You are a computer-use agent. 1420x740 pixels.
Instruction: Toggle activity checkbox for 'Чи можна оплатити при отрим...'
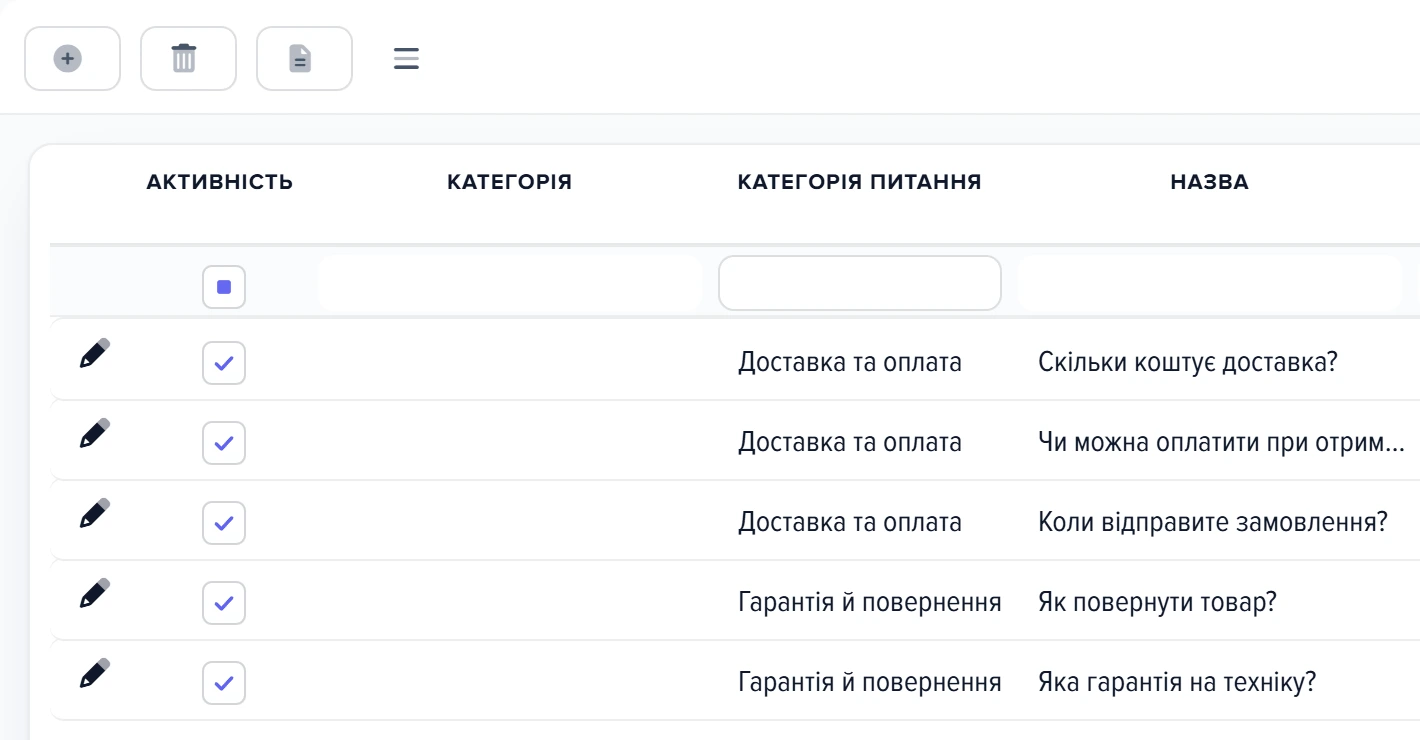pos(224,443)
